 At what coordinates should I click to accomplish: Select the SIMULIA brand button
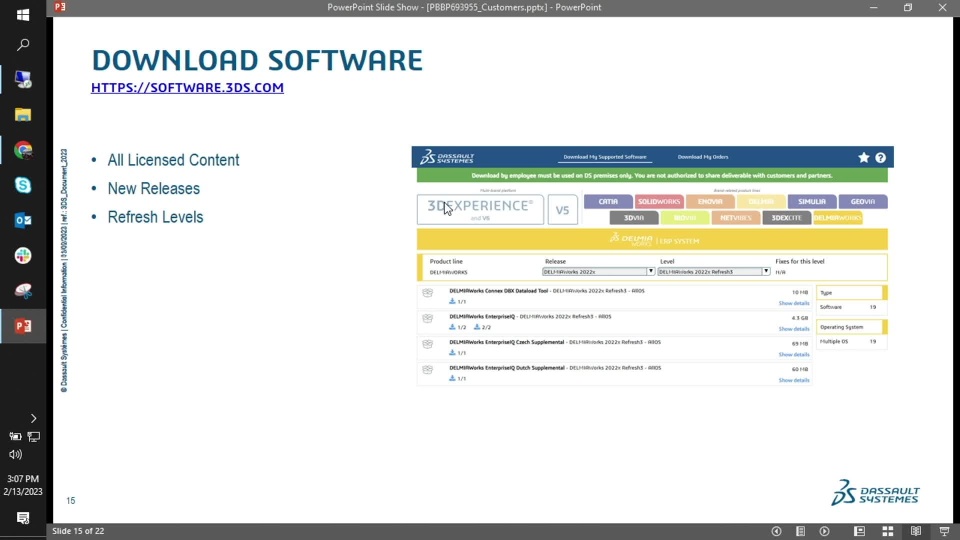click(812, 201)
